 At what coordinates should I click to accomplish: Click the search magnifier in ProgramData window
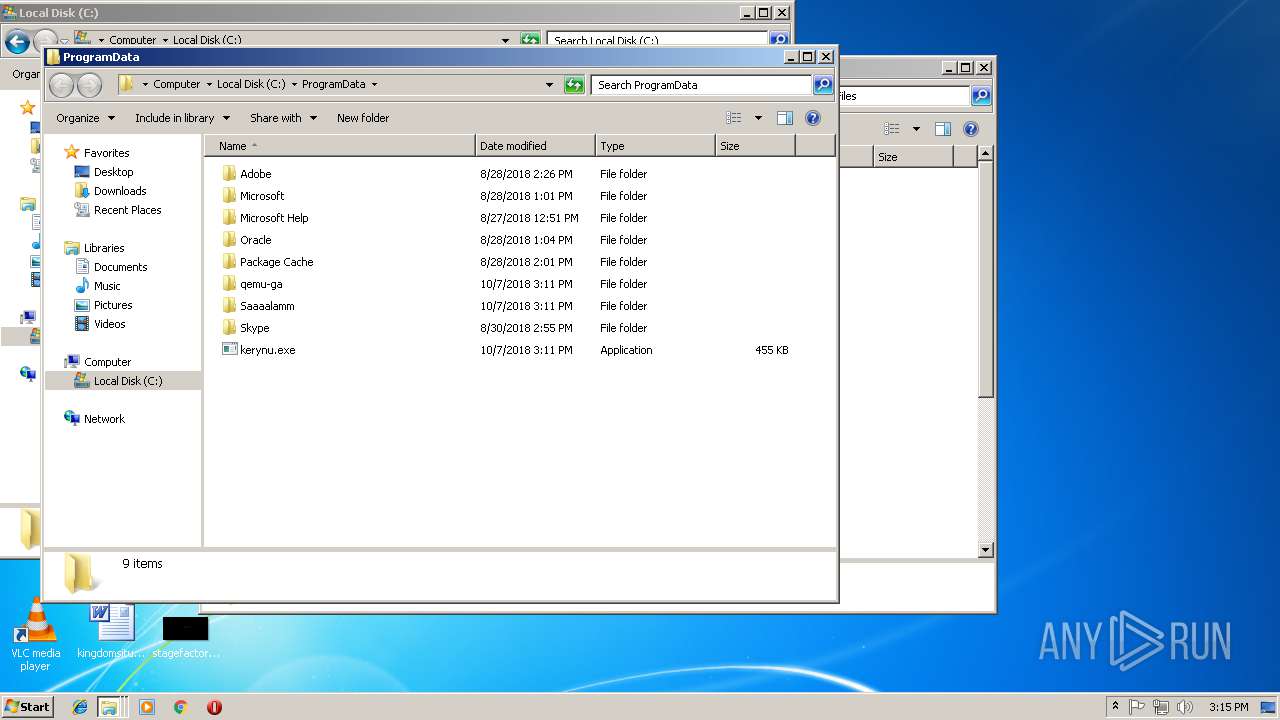(x=823, y=85)
